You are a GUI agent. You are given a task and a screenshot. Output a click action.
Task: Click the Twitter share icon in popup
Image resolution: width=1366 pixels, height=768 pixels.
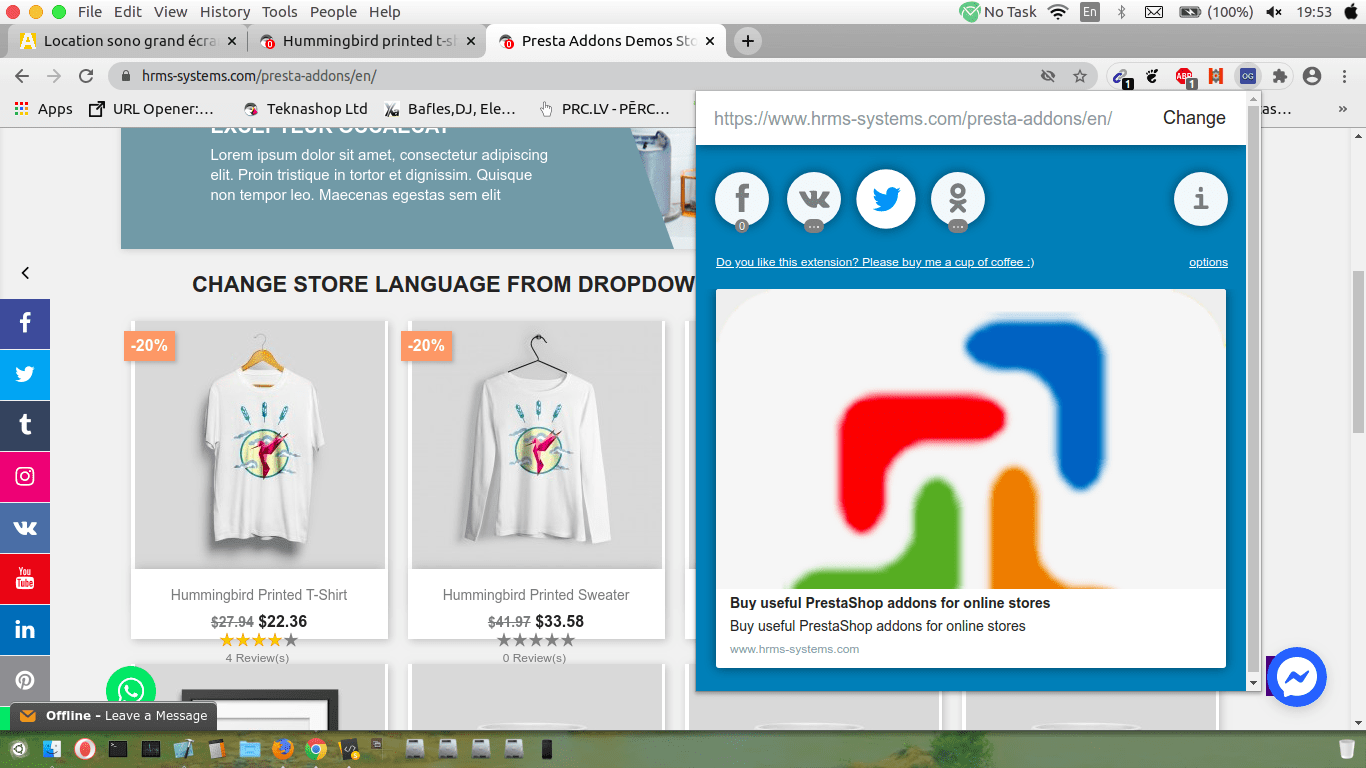885,198
